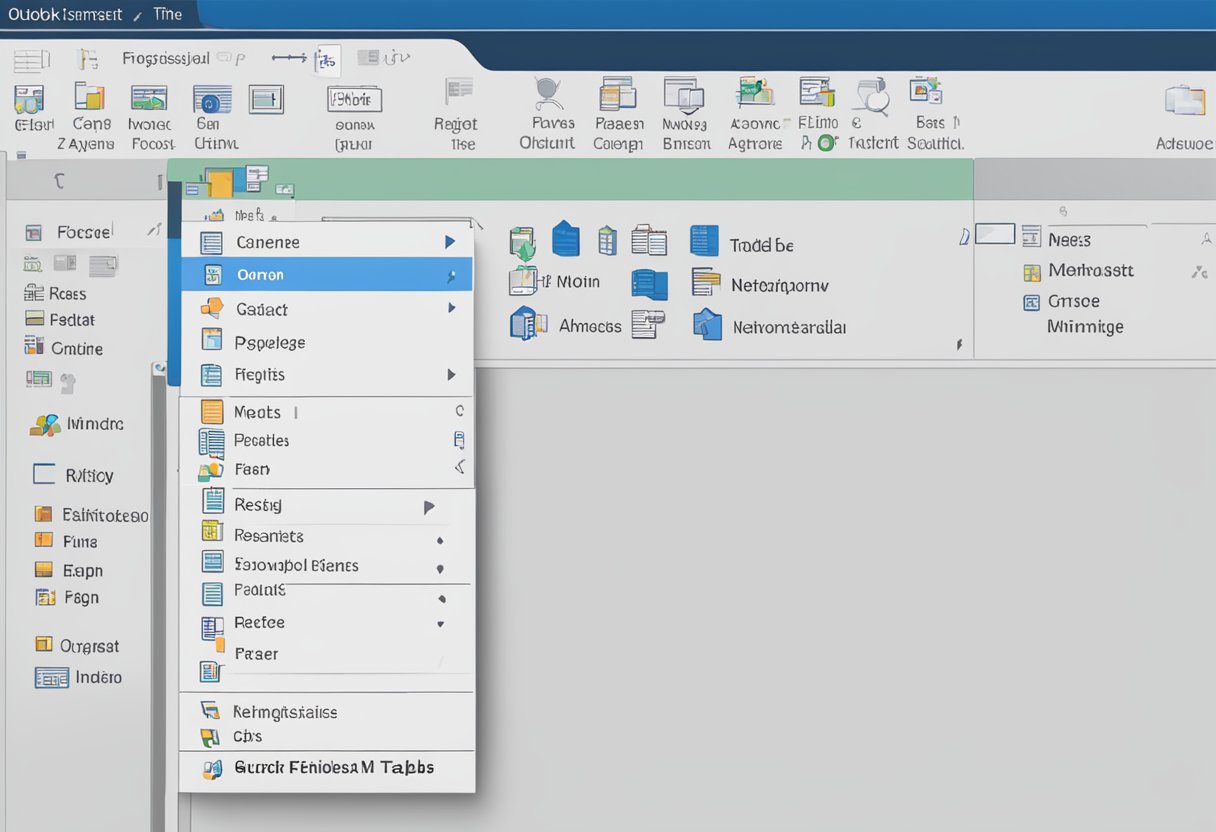Screen dimensions: 1216x832
Task: Click the green progress strip above the menu
Action: tap(700, 180)
